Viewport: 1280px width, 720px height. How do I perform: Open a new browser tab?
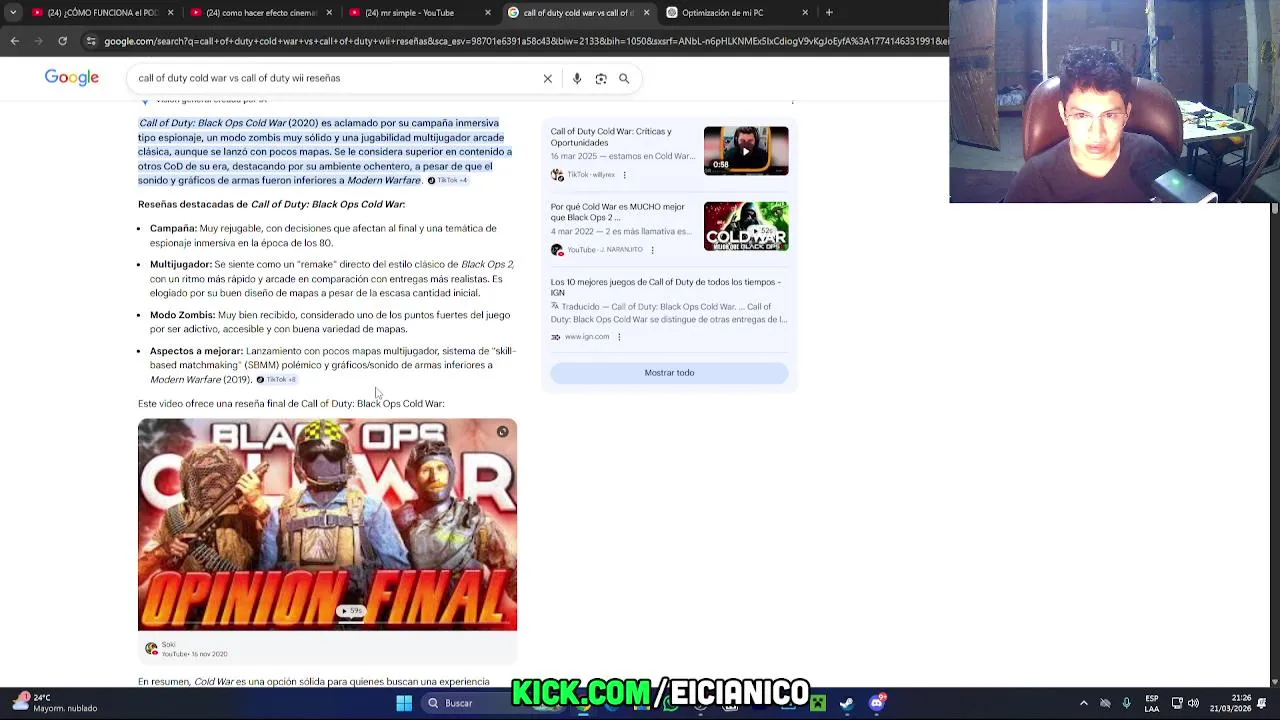[829, 12]
